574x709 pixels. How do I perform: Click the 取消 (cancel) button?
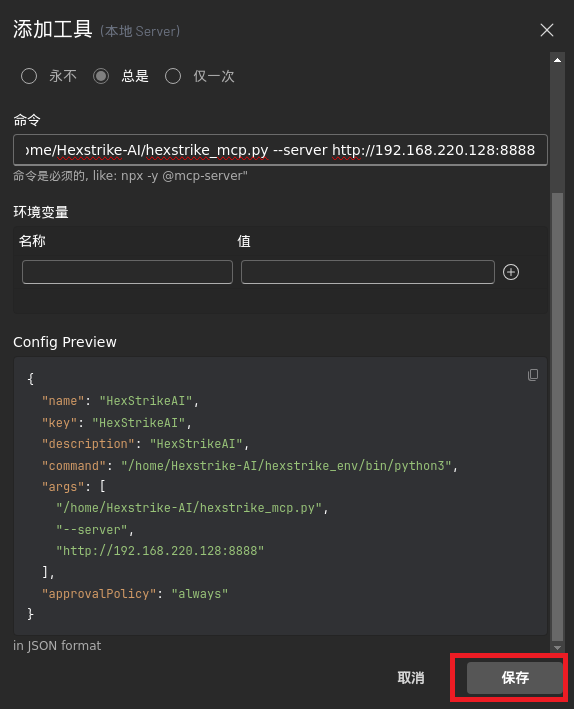tap(411, 677)
